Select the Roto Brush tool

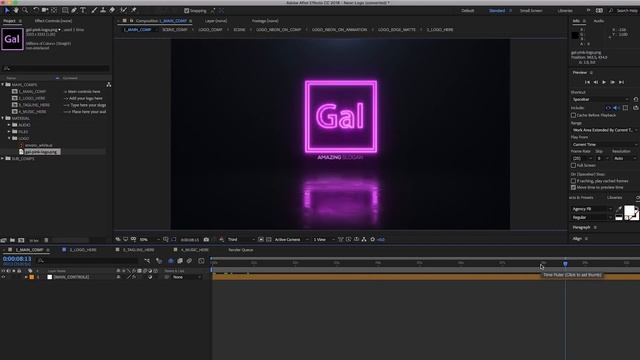pos(123,10)
